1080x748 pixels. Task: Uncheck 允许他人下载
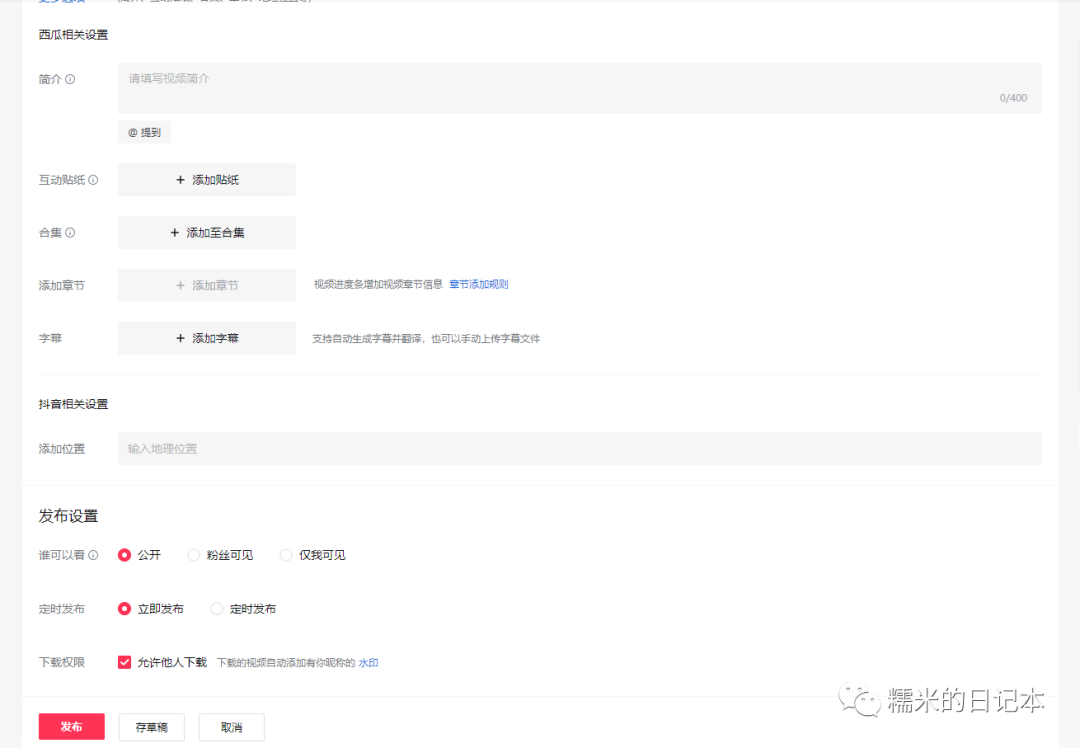click(x=125, y=661)
